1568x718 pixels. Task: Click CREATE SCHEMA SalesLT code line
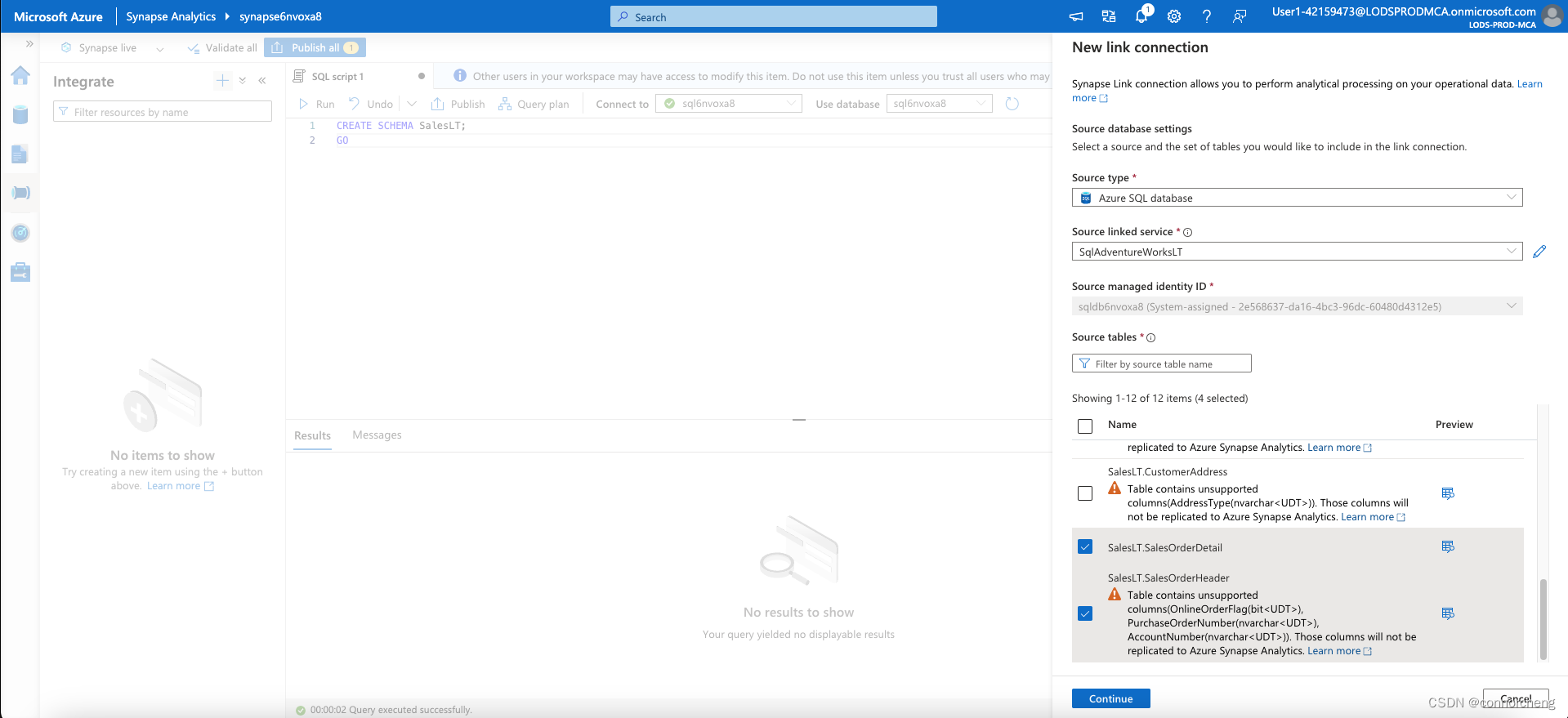pyautogui.click(x=400, y=126)
